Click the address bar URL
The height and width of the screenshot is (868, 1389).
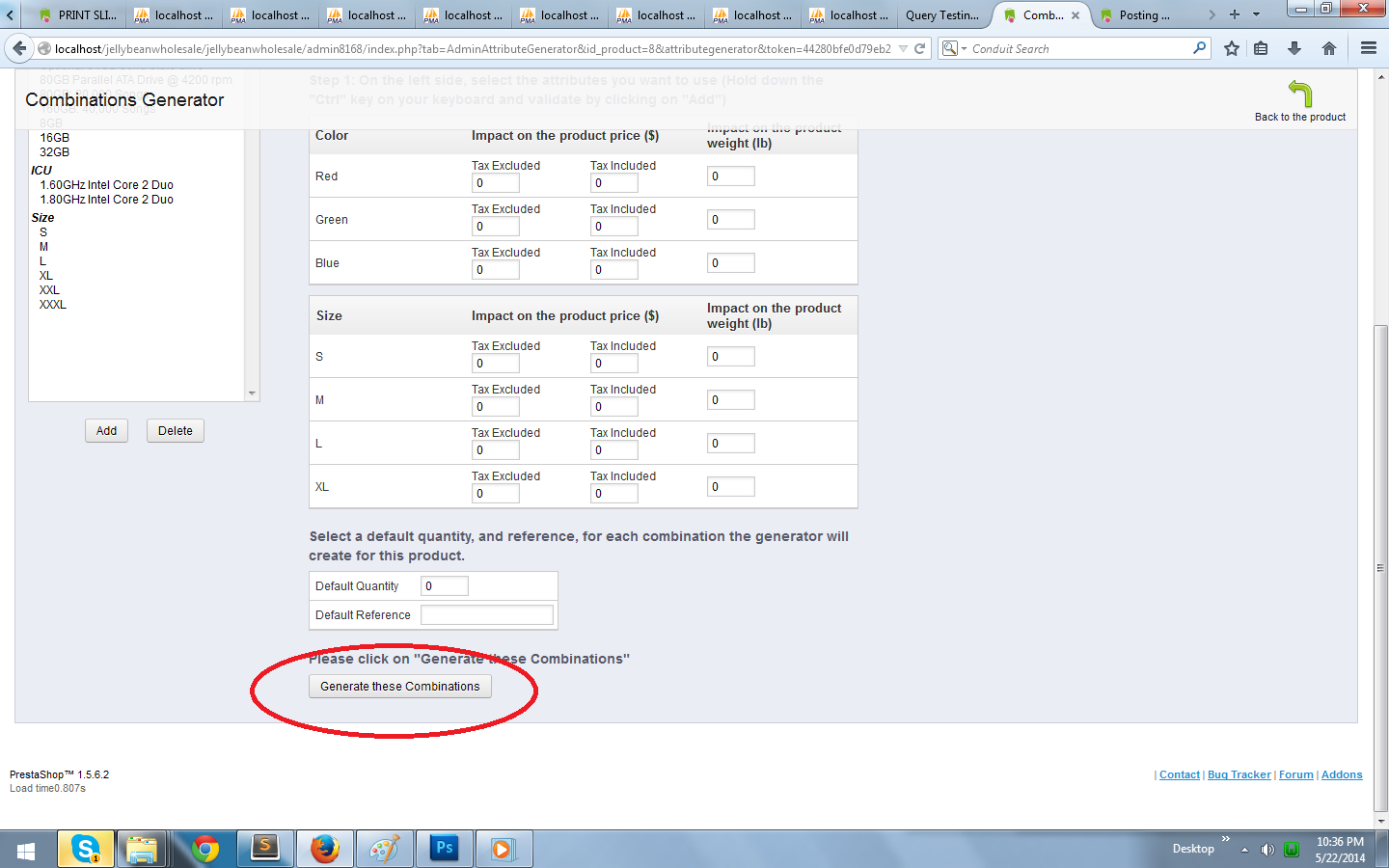[x=473, y=48]
